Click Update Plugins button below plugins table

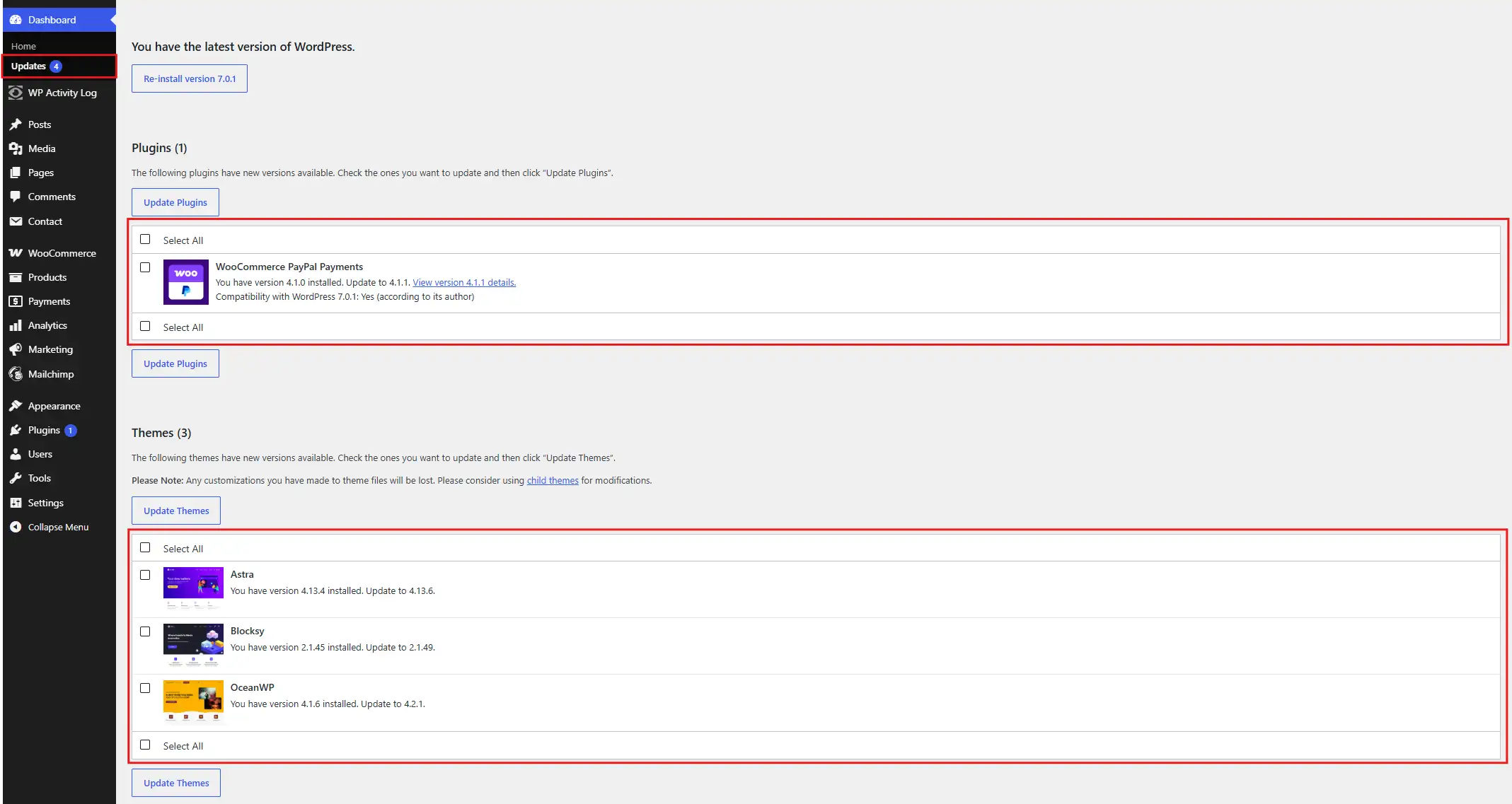tap(175, 363)
